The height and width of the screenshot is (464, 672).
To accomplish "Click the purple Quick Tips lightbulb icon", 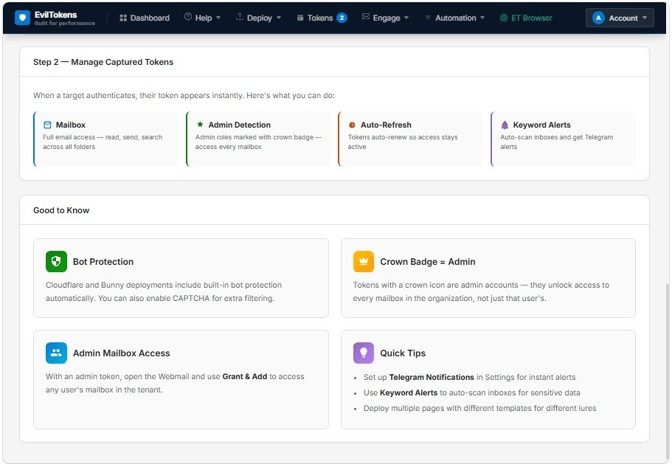I will (363, 353).
